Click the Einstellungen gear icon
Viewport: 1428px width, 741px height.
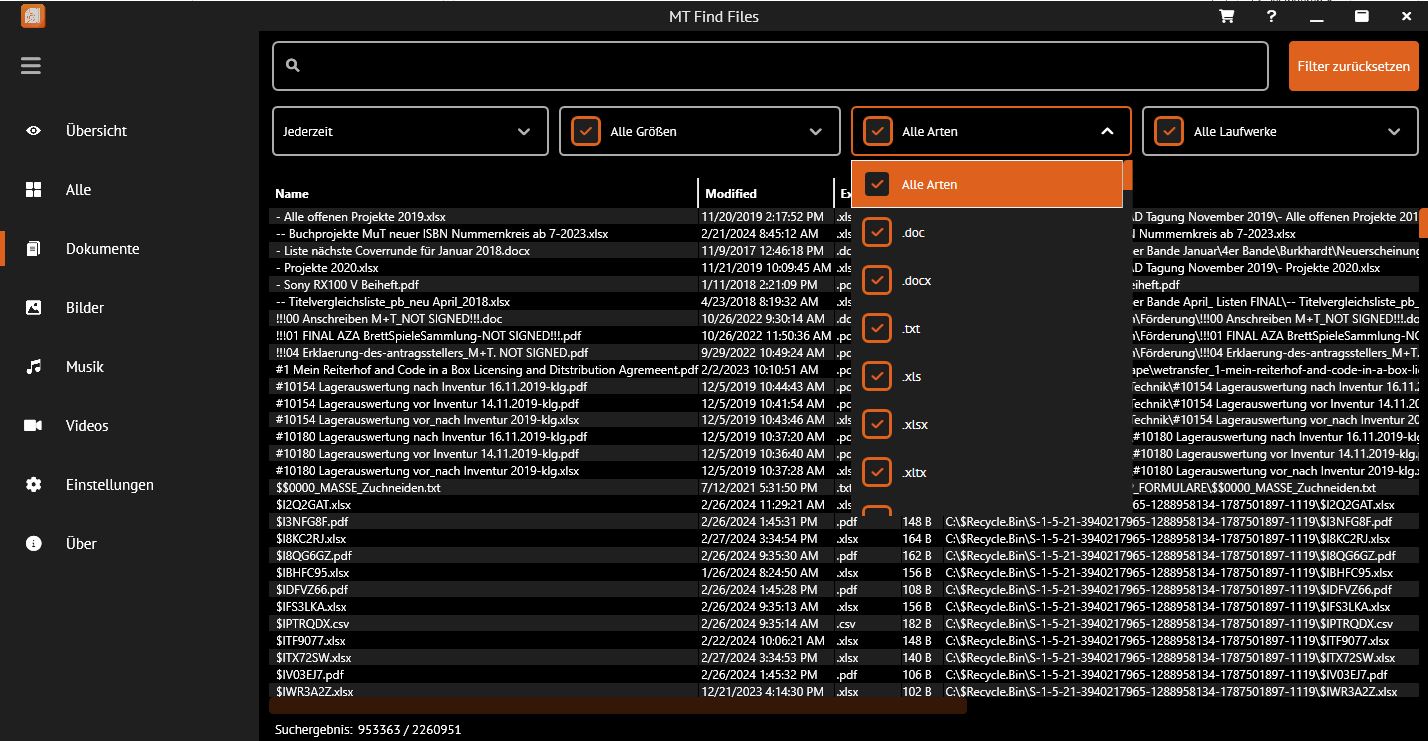coord(34,485)
